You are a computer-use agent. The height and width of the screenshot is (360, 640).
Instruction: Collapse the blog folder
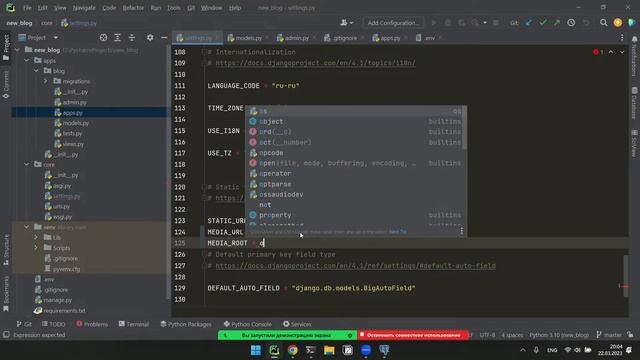coord(36,71)
